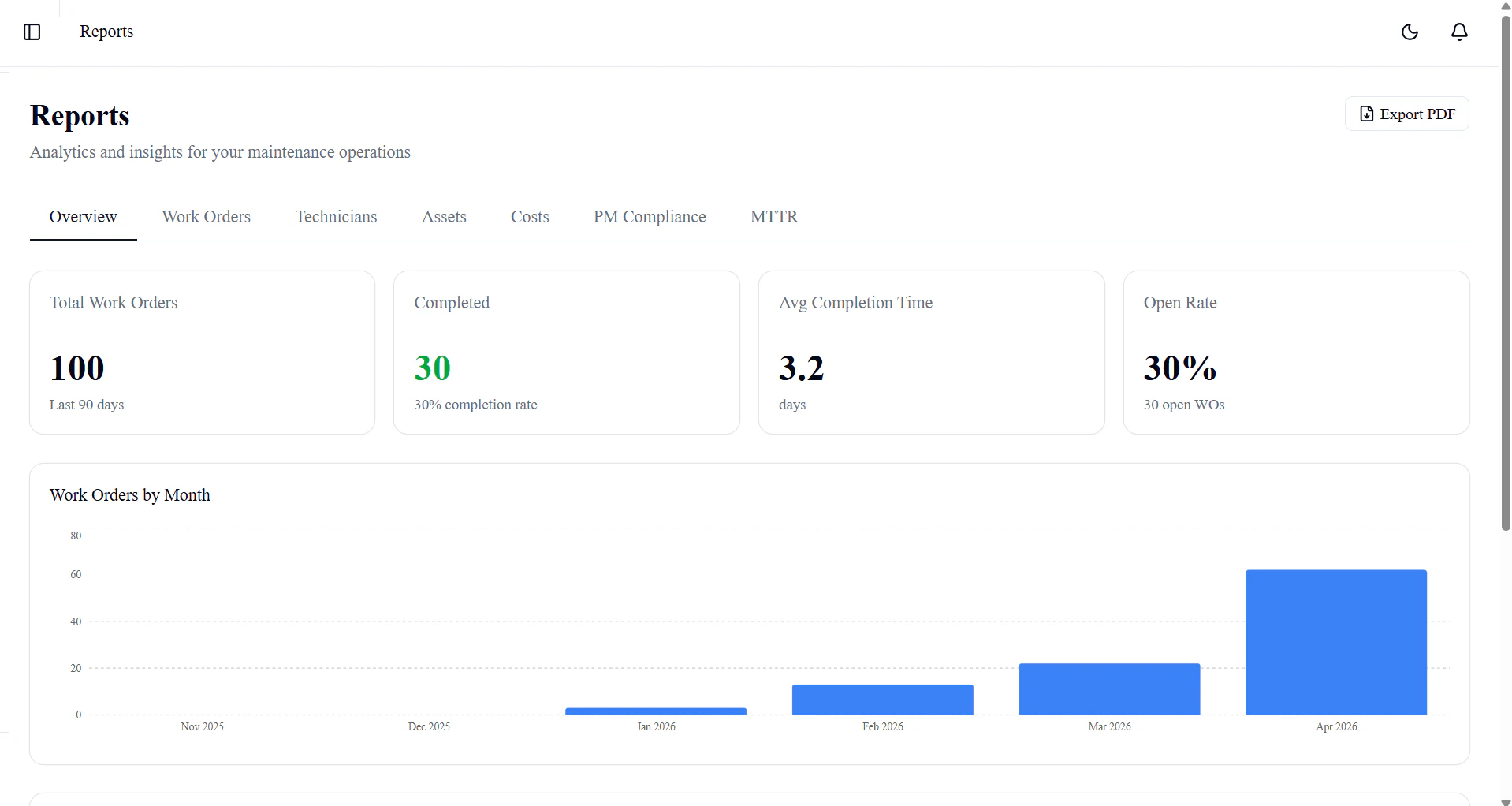Viewport: 1512px width, 806px height.
Task: Click the Apr 2026 bar in chart
Action: [x=1335, y=641]
